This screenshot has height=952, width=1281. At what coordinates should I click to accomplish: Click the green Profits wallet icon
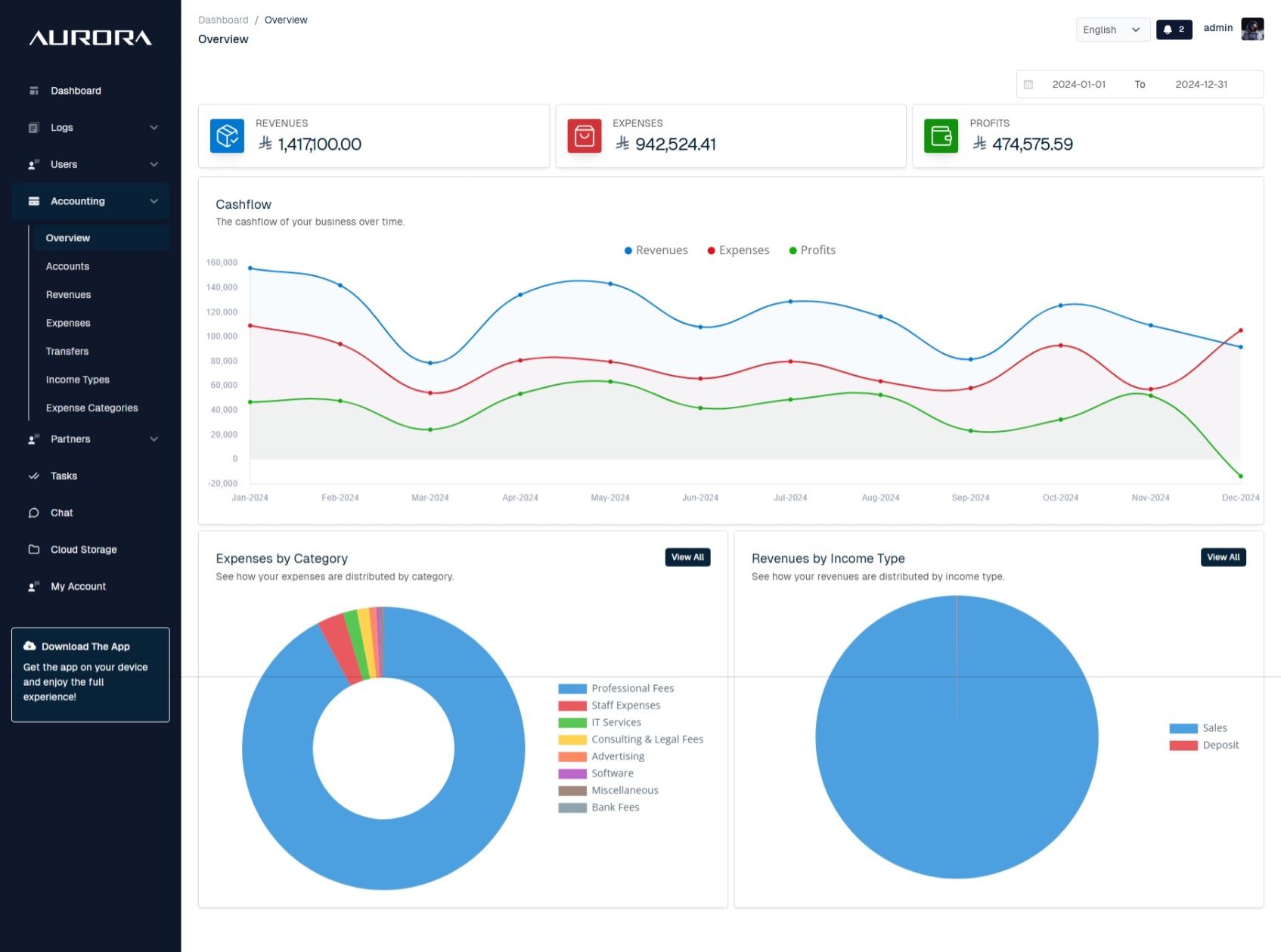[941, 136]
